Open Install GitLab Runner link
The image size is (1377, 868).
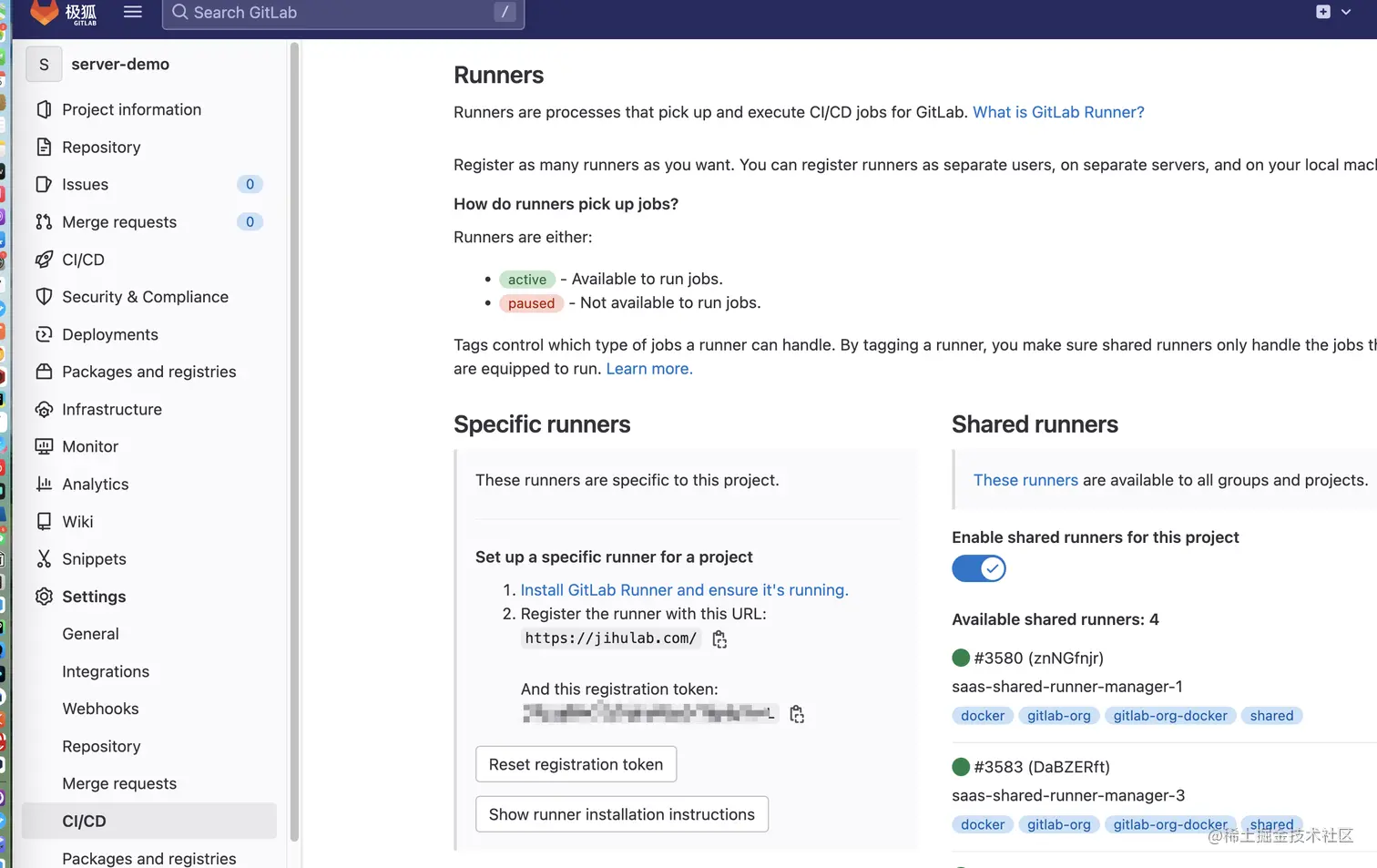[684, 590]
